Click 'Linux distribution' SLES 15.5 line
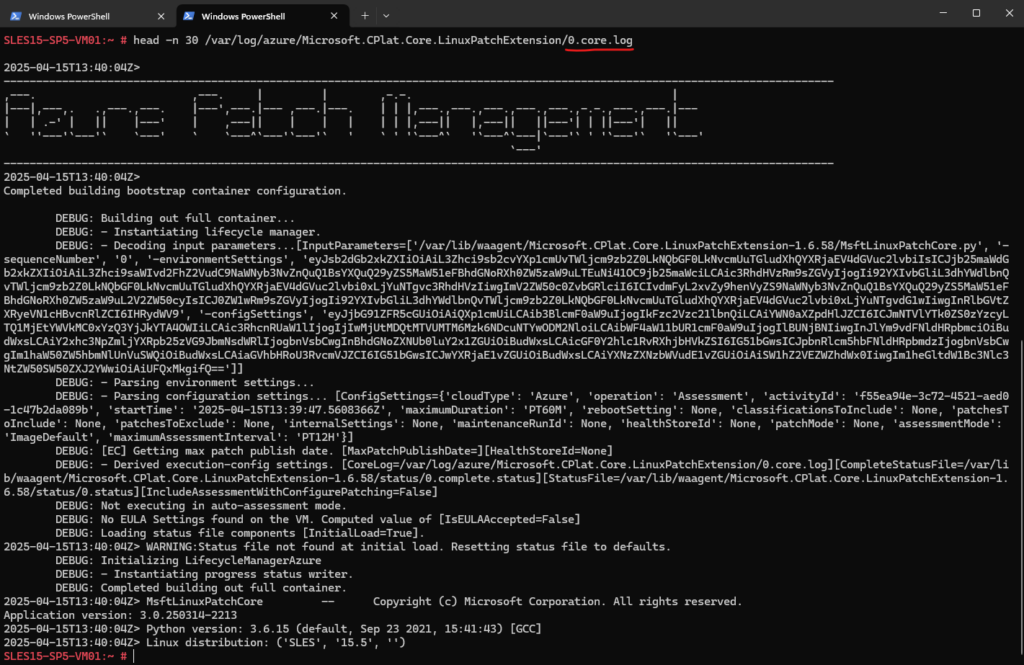The image size is (1024, 665). [x=204, y=643]
